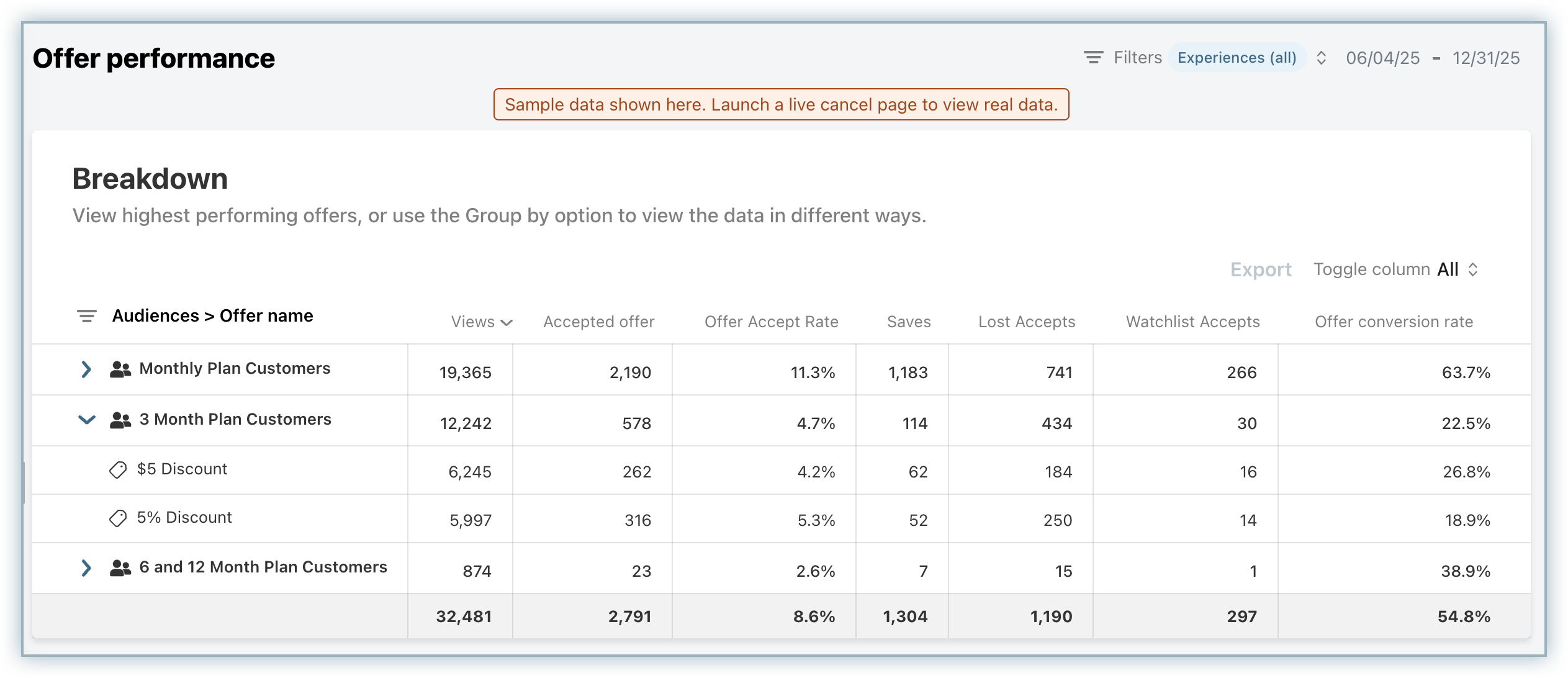Click the 3 Month Plan Customers audience icon
Viewport: 1568px width, 678px height.
click(120, 420)
